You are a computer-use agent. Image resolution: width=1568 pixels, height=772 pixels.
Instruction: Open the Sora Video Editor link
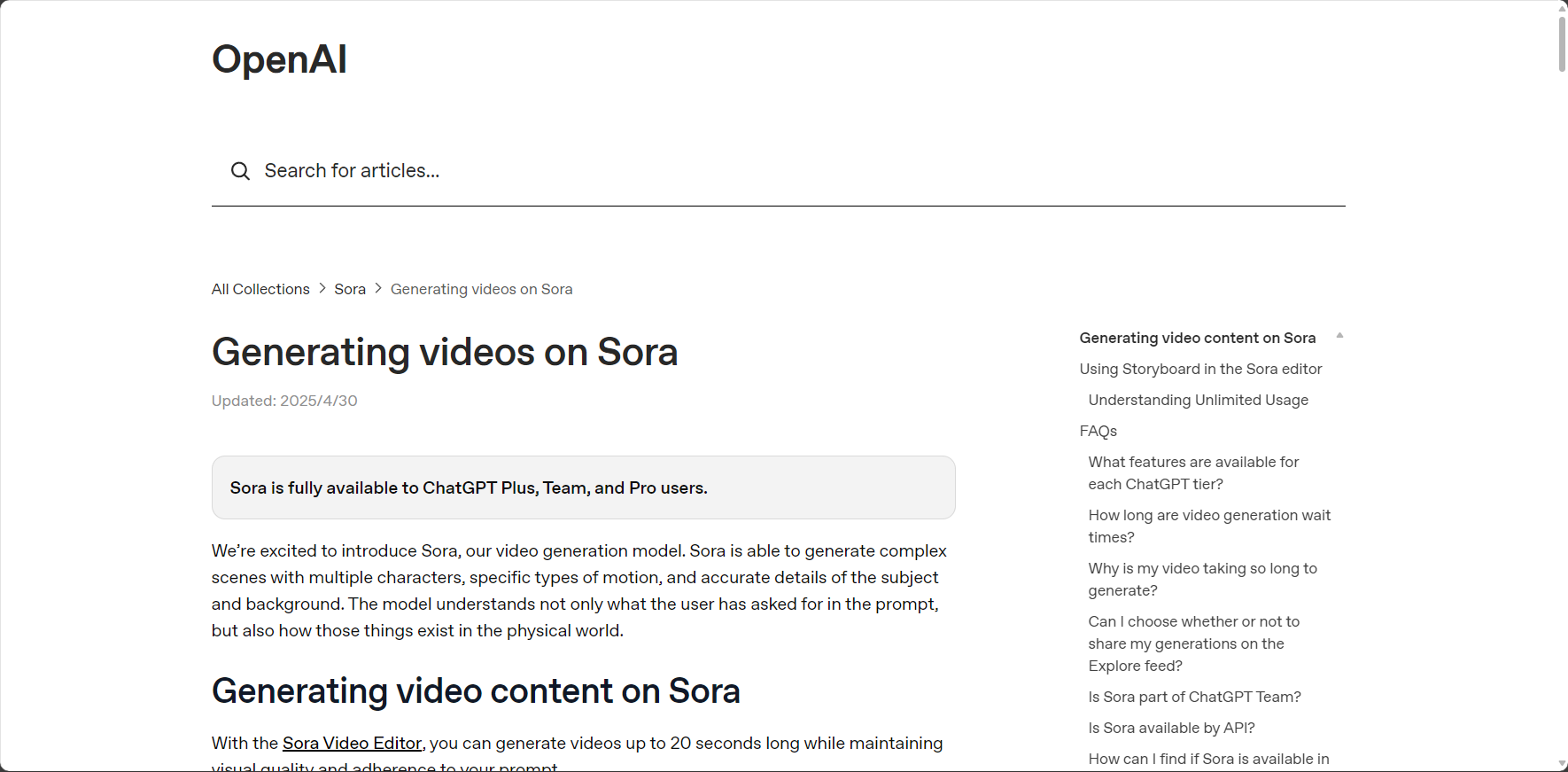tap(352, 743)
